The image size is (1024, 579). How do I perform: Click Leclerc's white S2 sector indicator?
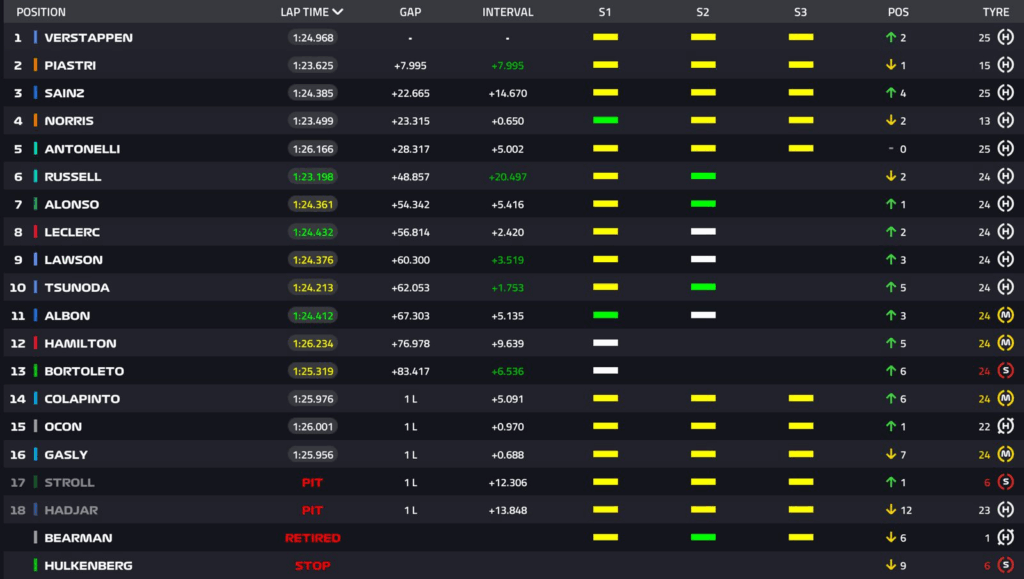coord(703,232)
